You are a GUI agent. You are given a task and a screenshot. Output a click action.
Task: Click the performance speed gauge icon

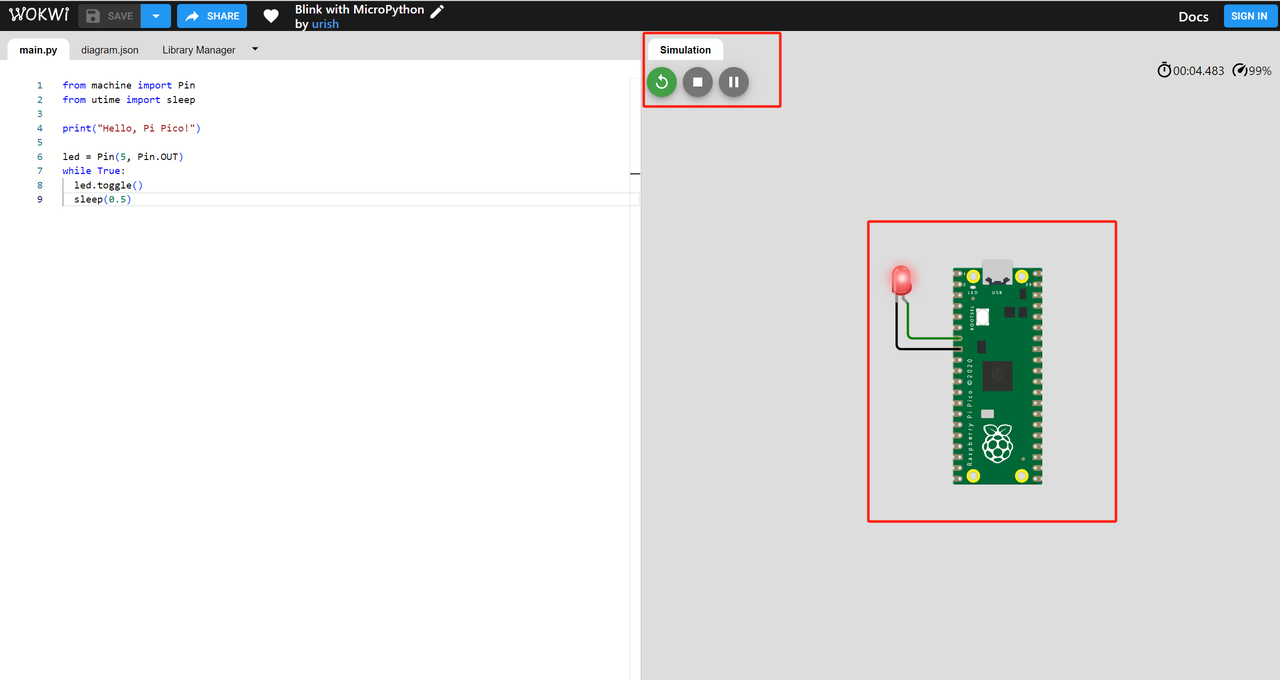(1240, 70)
